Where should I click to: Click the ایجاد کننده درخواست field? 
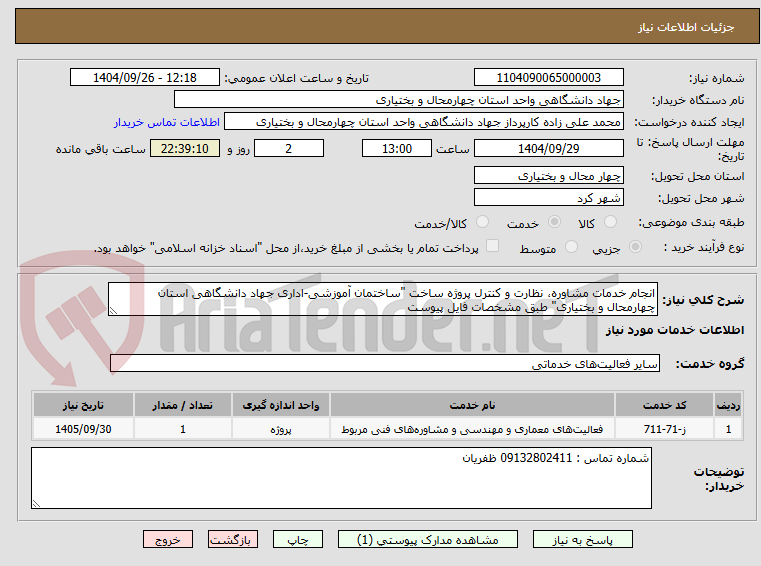tap(423, 122)
